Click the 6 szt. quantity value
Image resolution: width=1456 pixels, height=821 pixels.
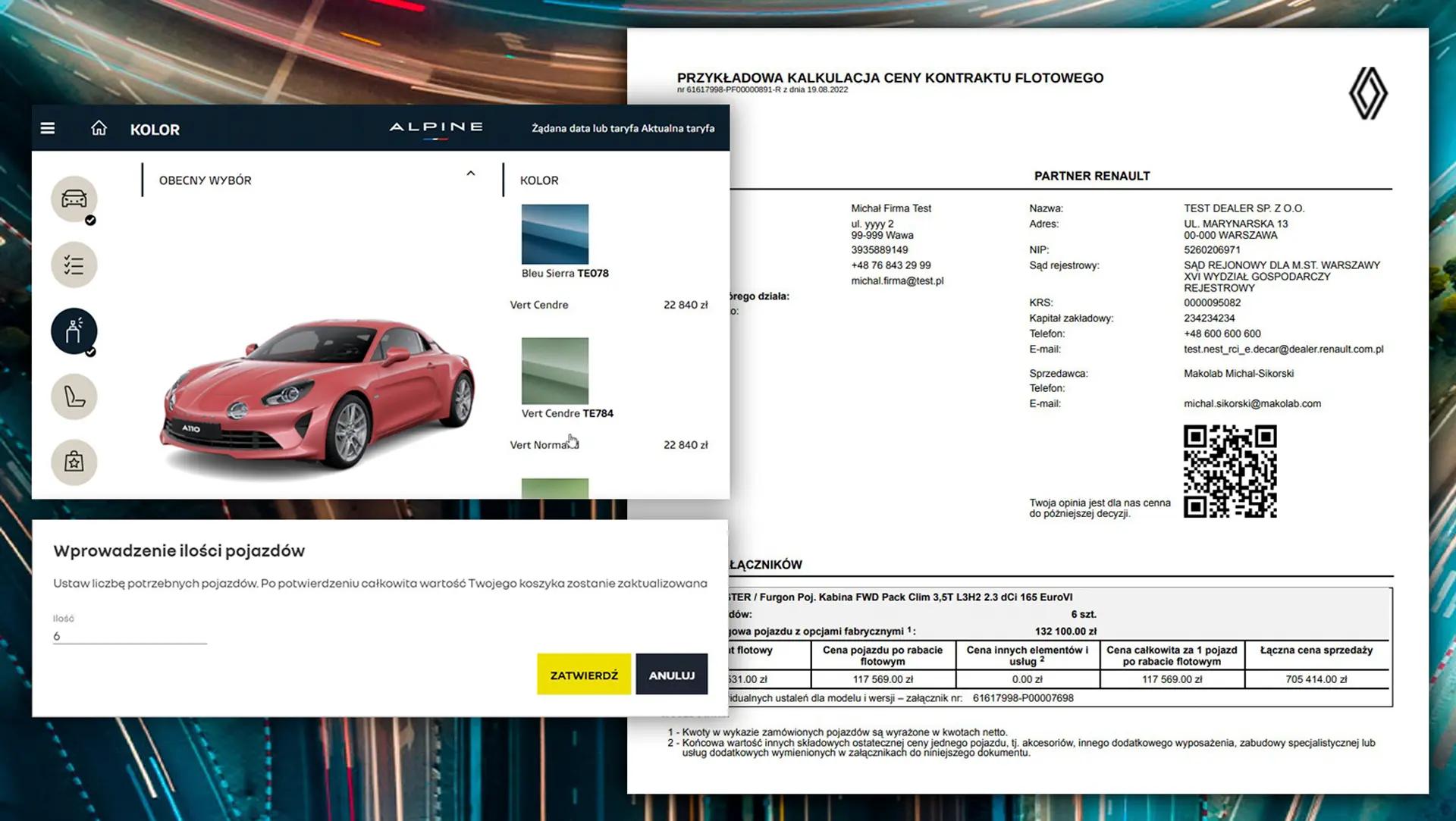[x=1084, y=614]
